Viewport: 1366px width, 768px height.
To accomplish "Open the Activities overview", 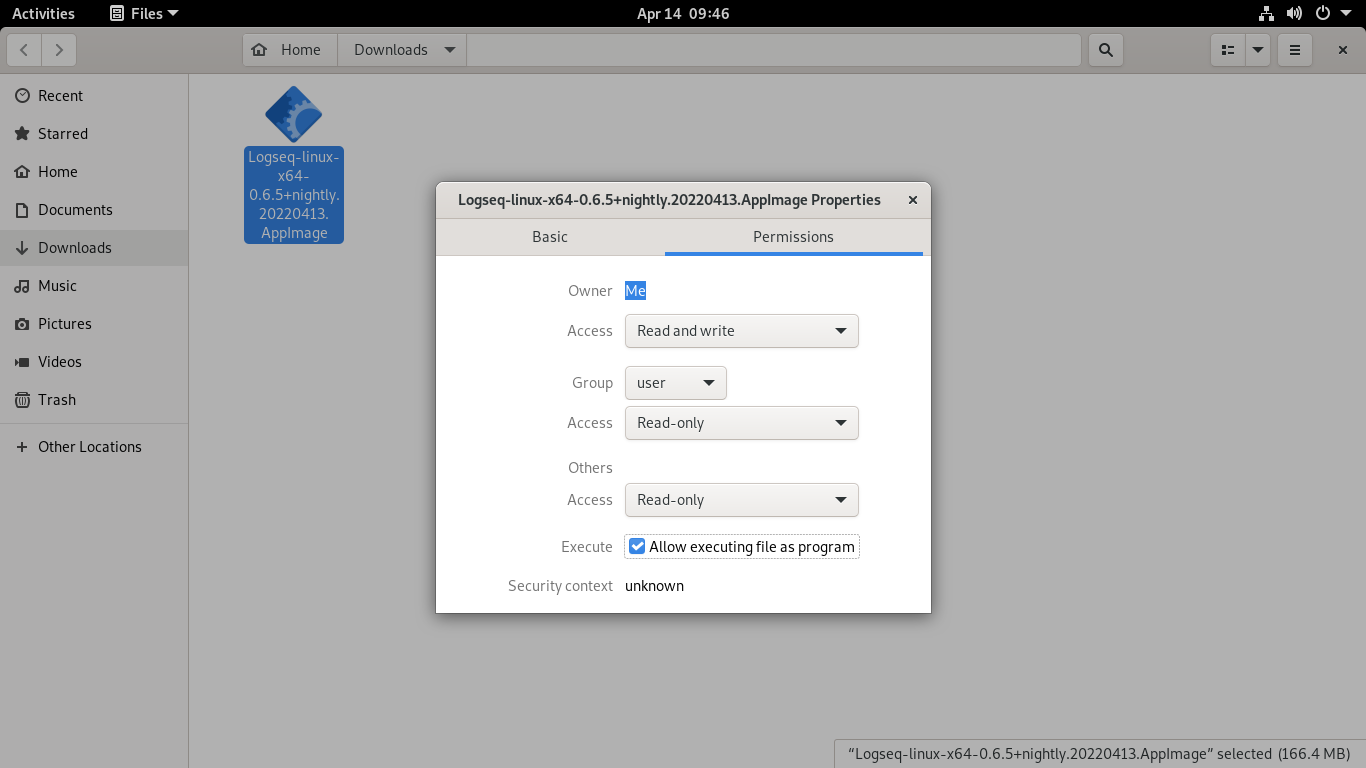I will pos(43,13).
